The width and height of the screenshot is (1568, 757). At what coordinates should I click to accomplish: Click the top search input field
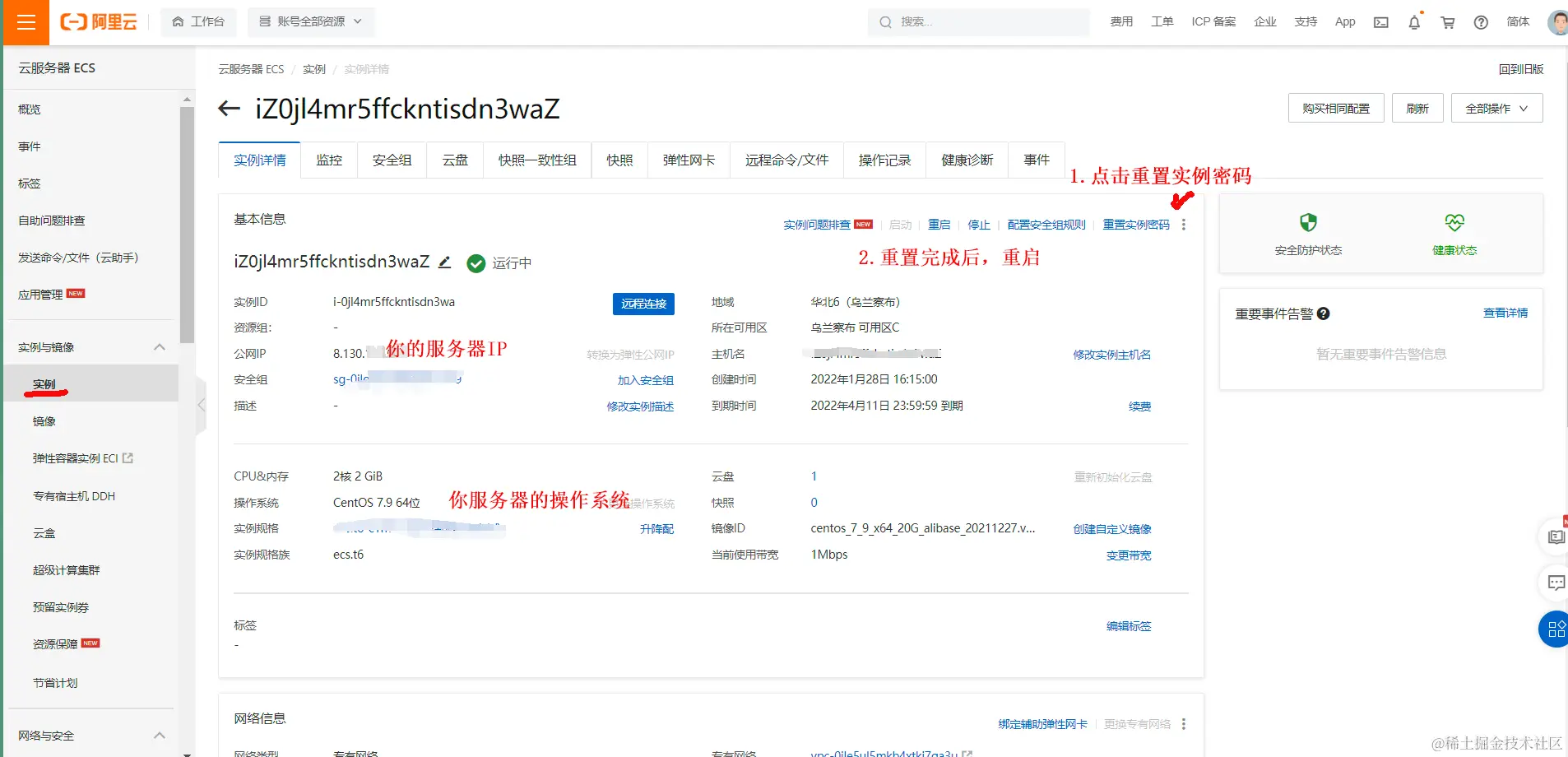tap(978, 22)
